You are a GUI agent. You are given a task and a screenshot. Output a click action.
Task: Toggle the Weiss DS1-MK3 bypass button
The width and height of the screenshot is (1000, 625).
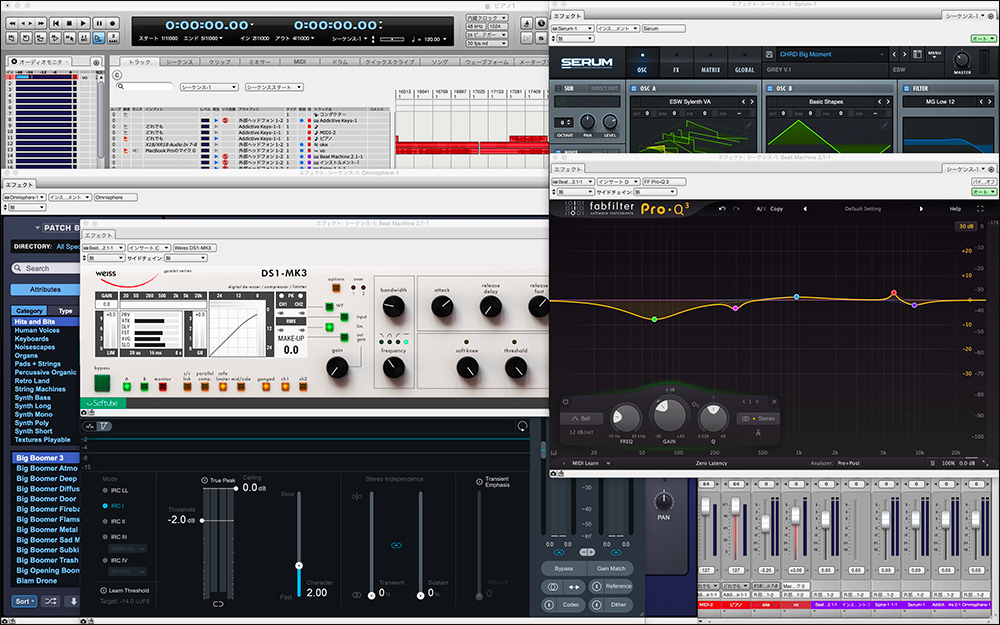coord(102,383)
